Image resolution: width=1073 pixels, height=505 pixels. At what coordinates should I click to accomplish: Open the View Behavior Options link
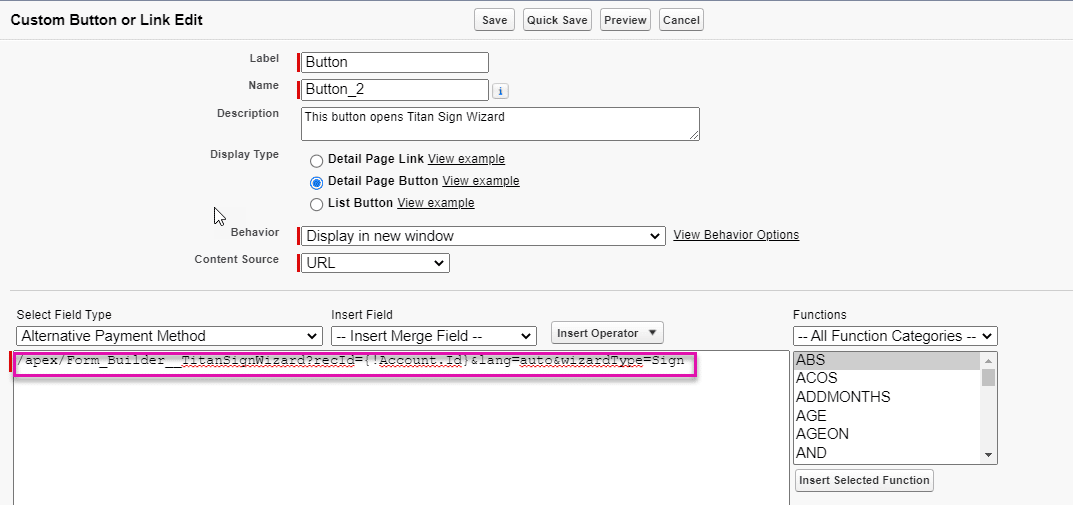pyautogui.click(x=736, y=235)
